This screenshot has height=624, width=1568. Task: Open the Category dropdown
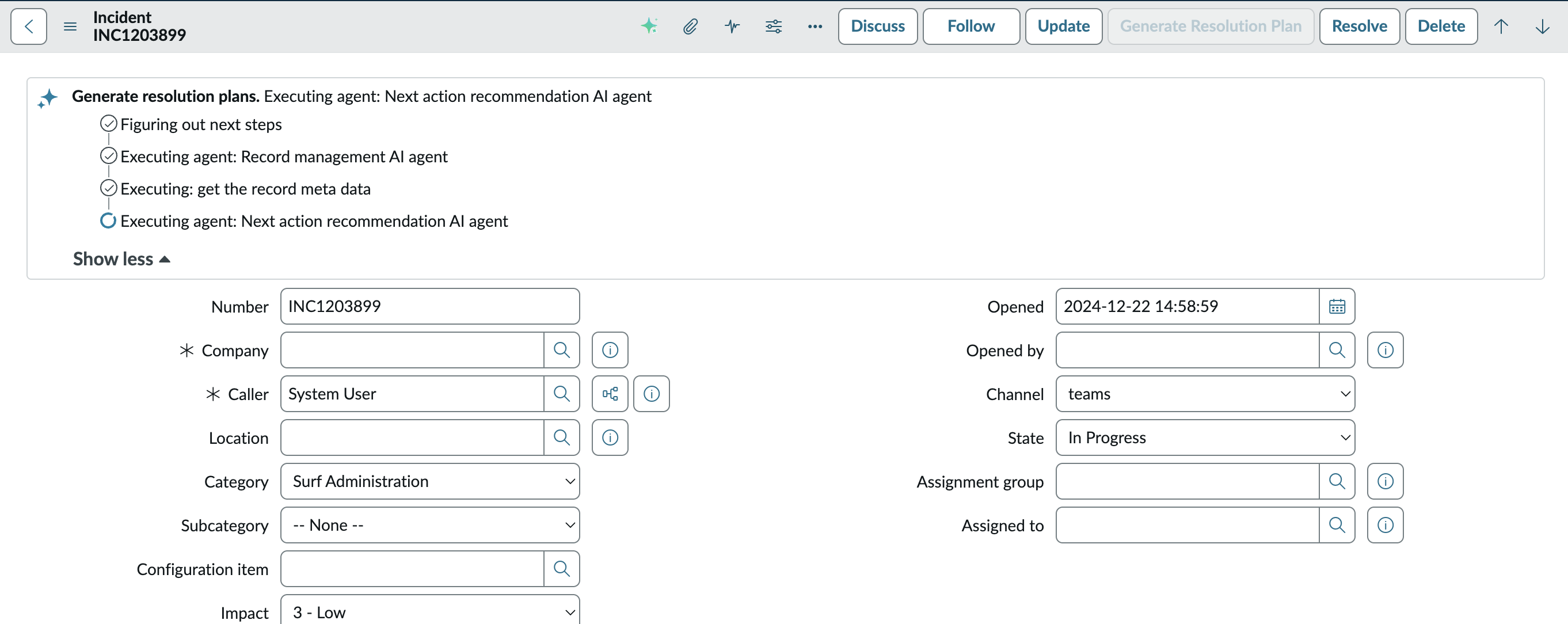(430, 482)
